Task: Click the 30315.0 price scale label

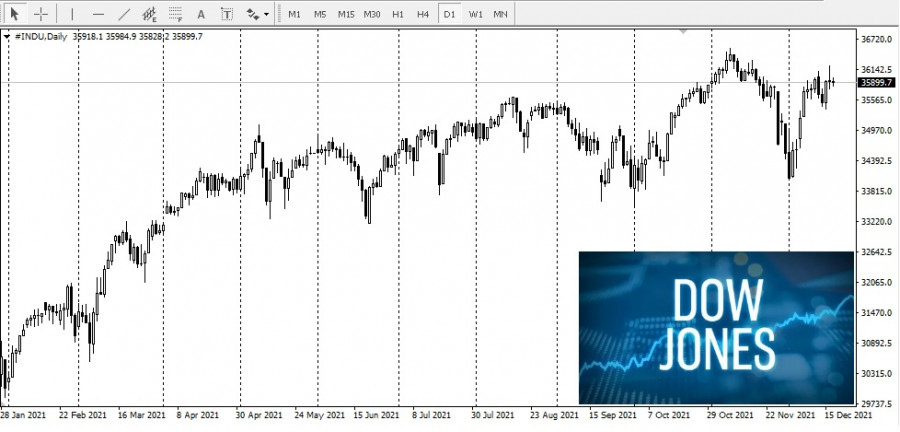Action: [877, 373]
